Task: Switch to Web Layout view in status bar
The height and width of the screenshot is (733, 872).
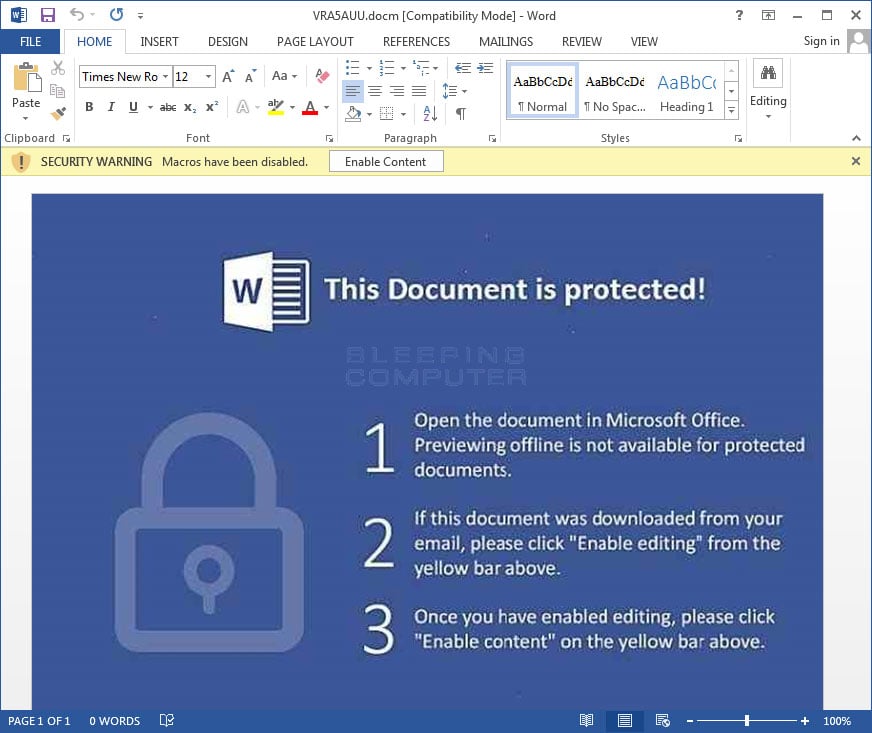Action: [x=662, y=721]
